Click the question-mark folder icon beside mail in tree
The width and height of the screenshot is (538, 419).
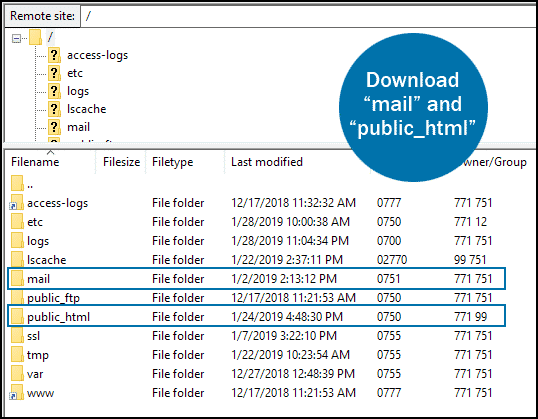(54, 127)
